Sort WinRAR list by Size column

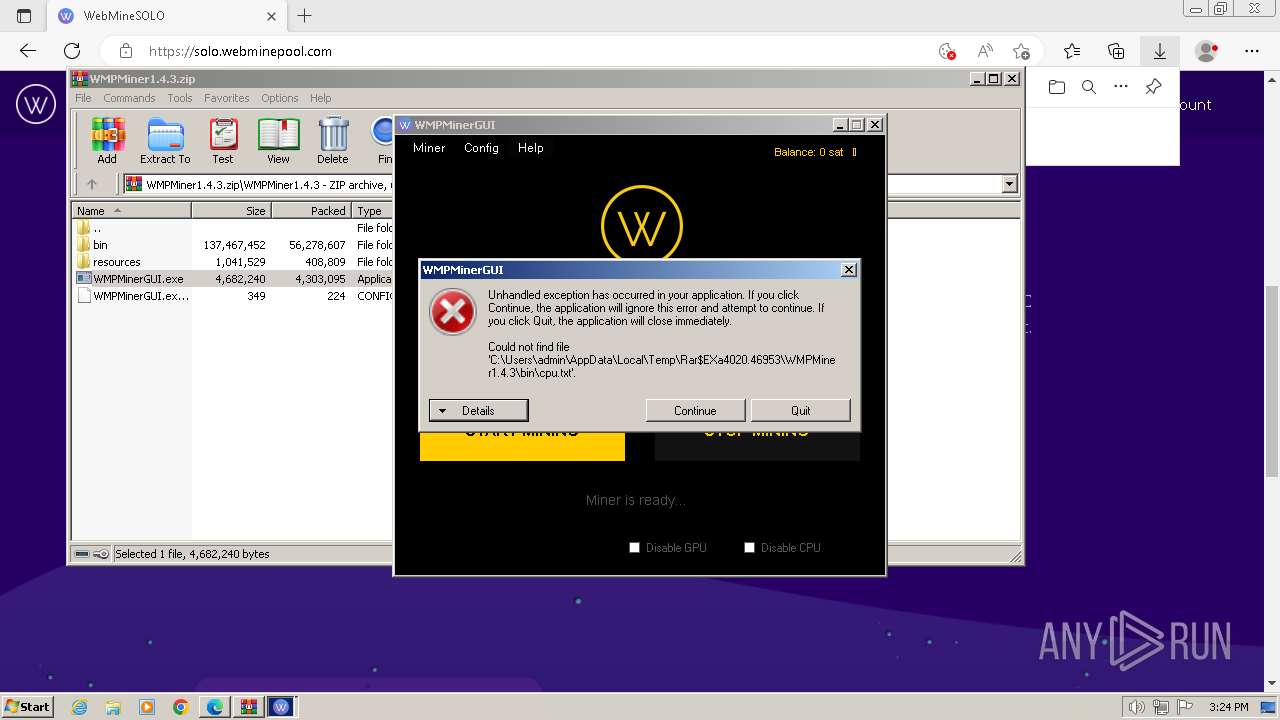point(231,211)
